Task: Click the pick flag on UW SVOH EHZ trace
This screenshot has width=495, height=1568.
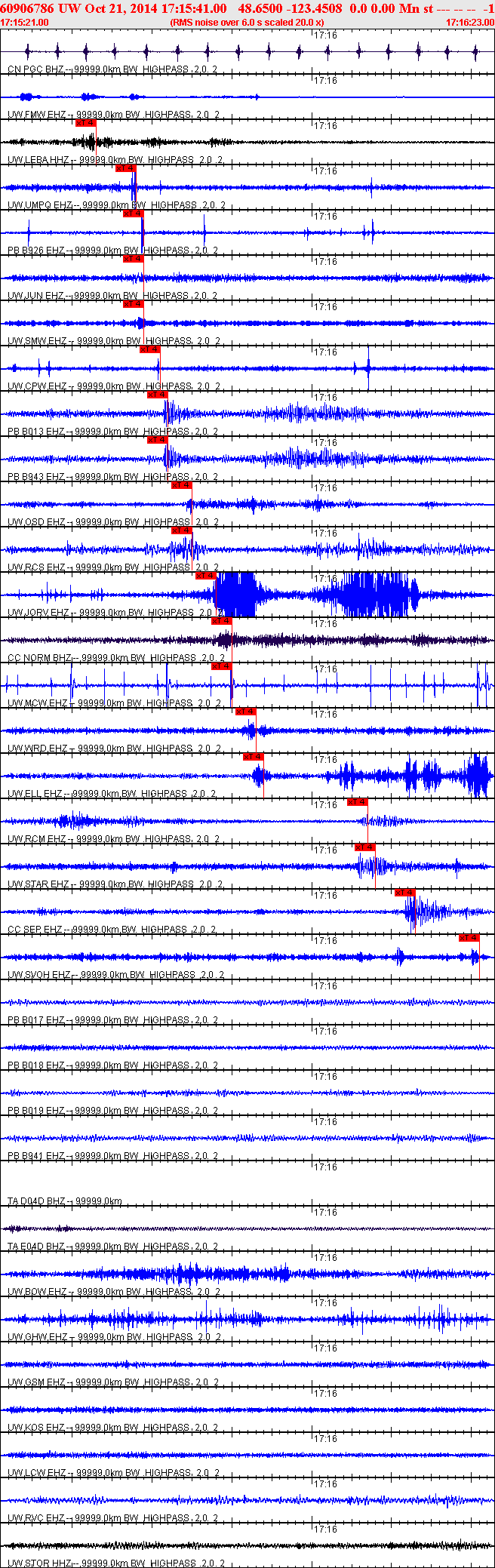Action: (469, 938)
